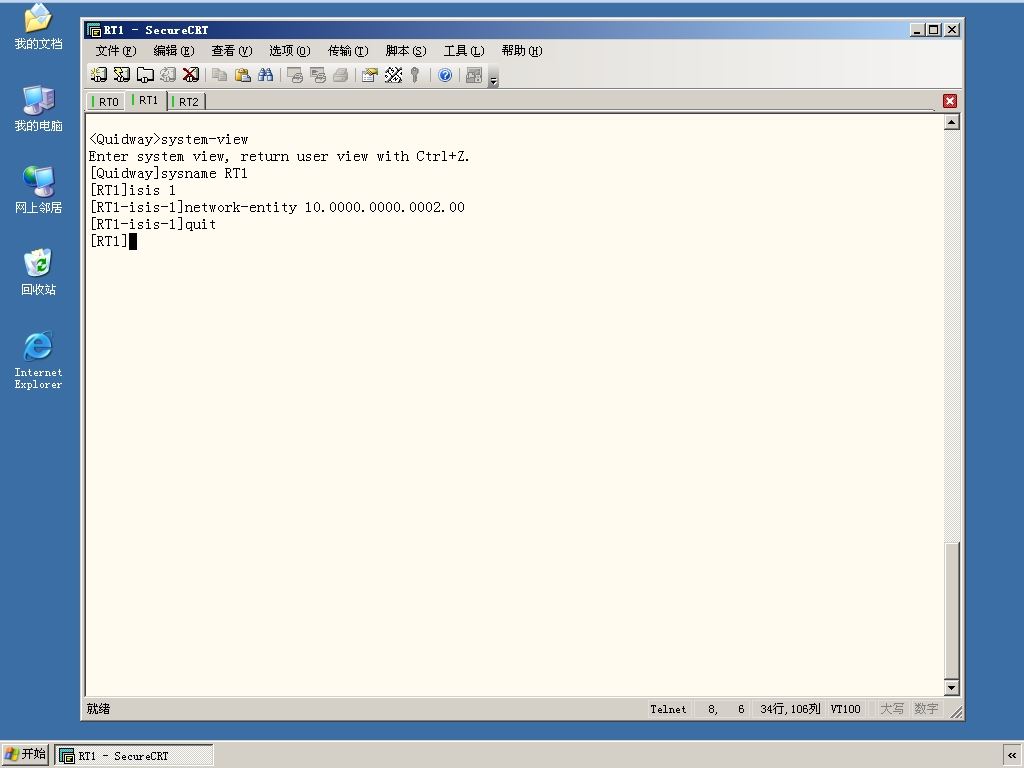
Task: Click the '[RT1-isis-1]quit' line
Action: click(153, 224)
